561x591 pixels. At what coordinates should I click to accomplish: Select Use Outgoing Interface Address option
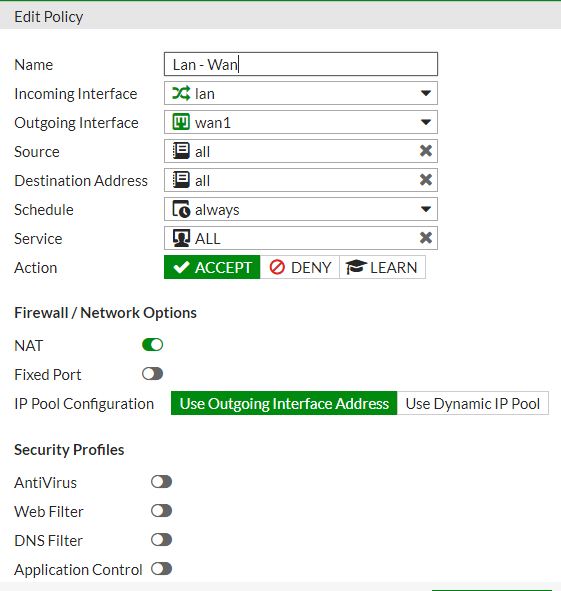(x=284, y=403)
